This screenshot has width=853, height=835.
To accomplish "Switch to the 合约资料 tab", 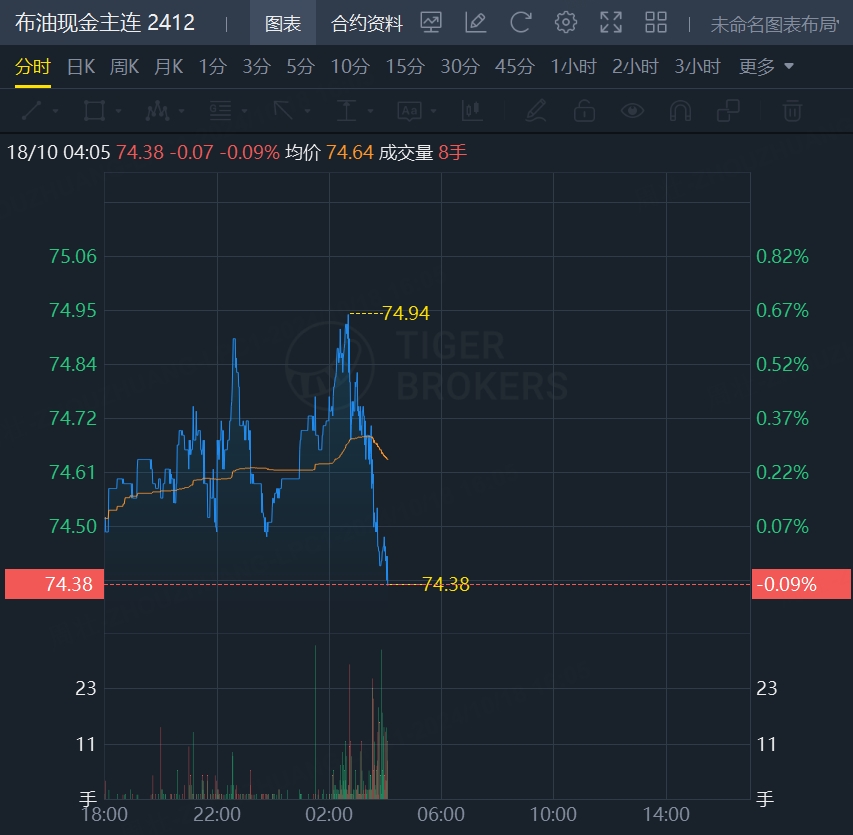I will (367, 23).
